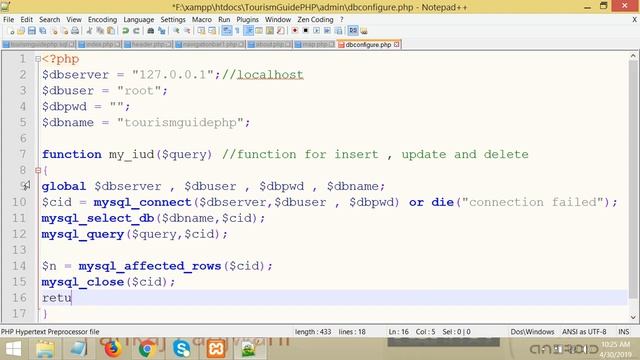Play back the recorded macro icon
The image size is (640, 360).
[316, 31]
